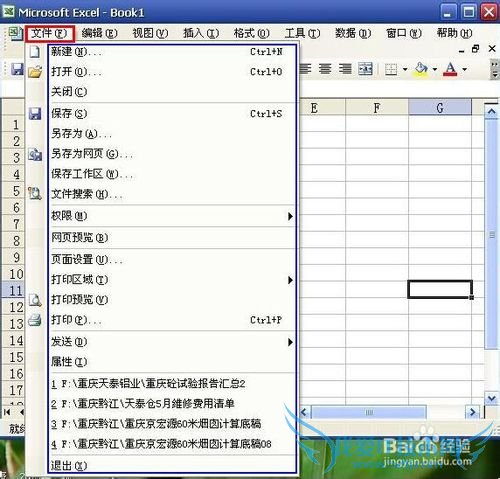Select row 5 header
Screen dimensions: 500x479
point(14,191)
